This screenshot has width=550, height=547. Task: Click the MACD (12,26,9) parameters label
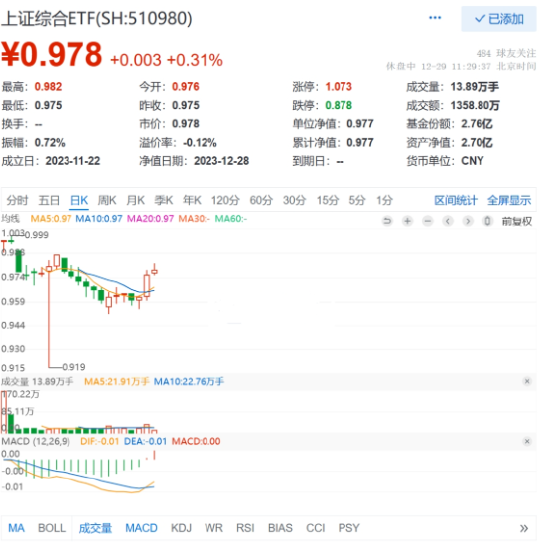35,441
